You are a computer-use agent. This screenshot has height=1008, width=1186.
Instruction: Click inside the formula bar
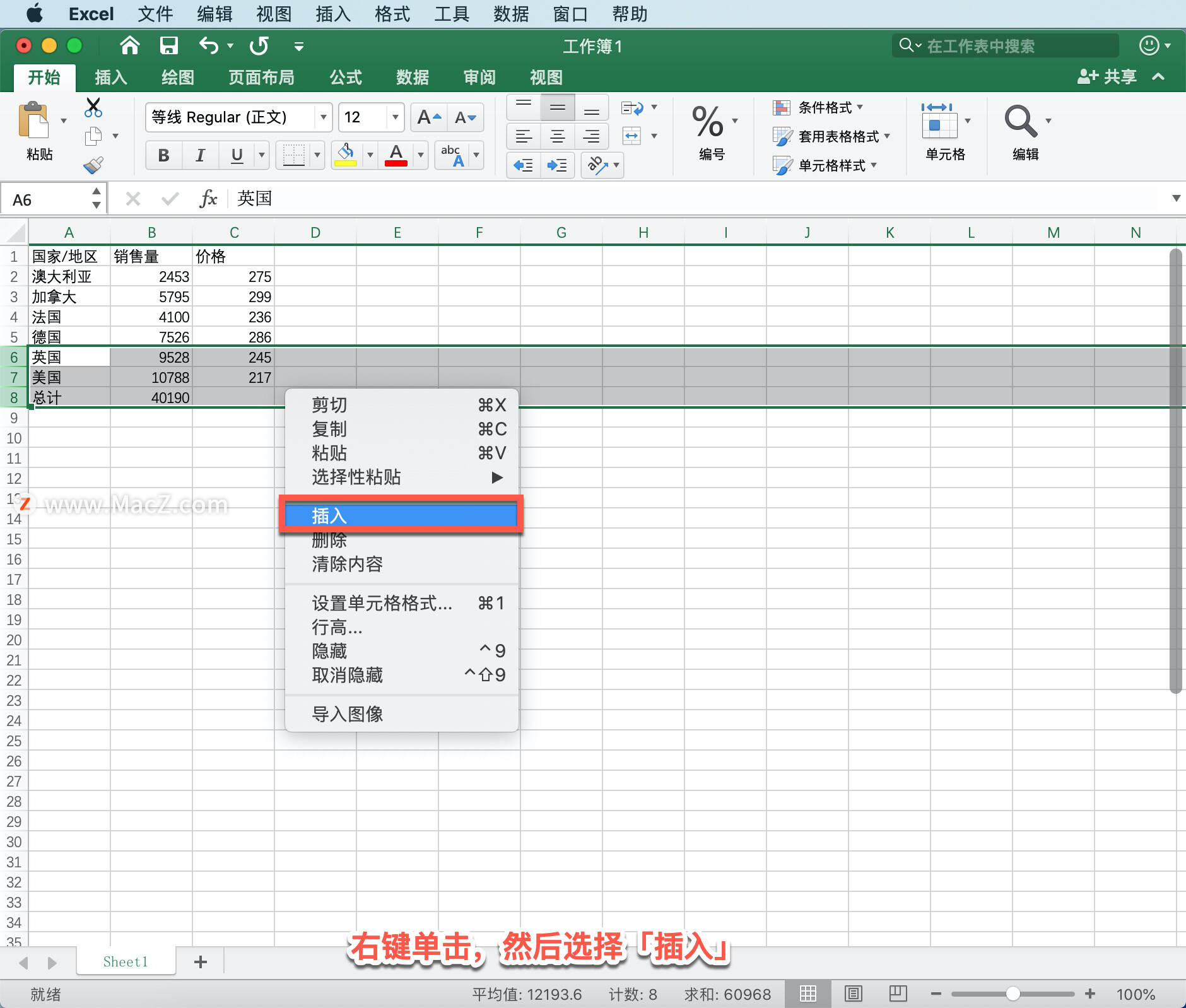pos(442,198)
